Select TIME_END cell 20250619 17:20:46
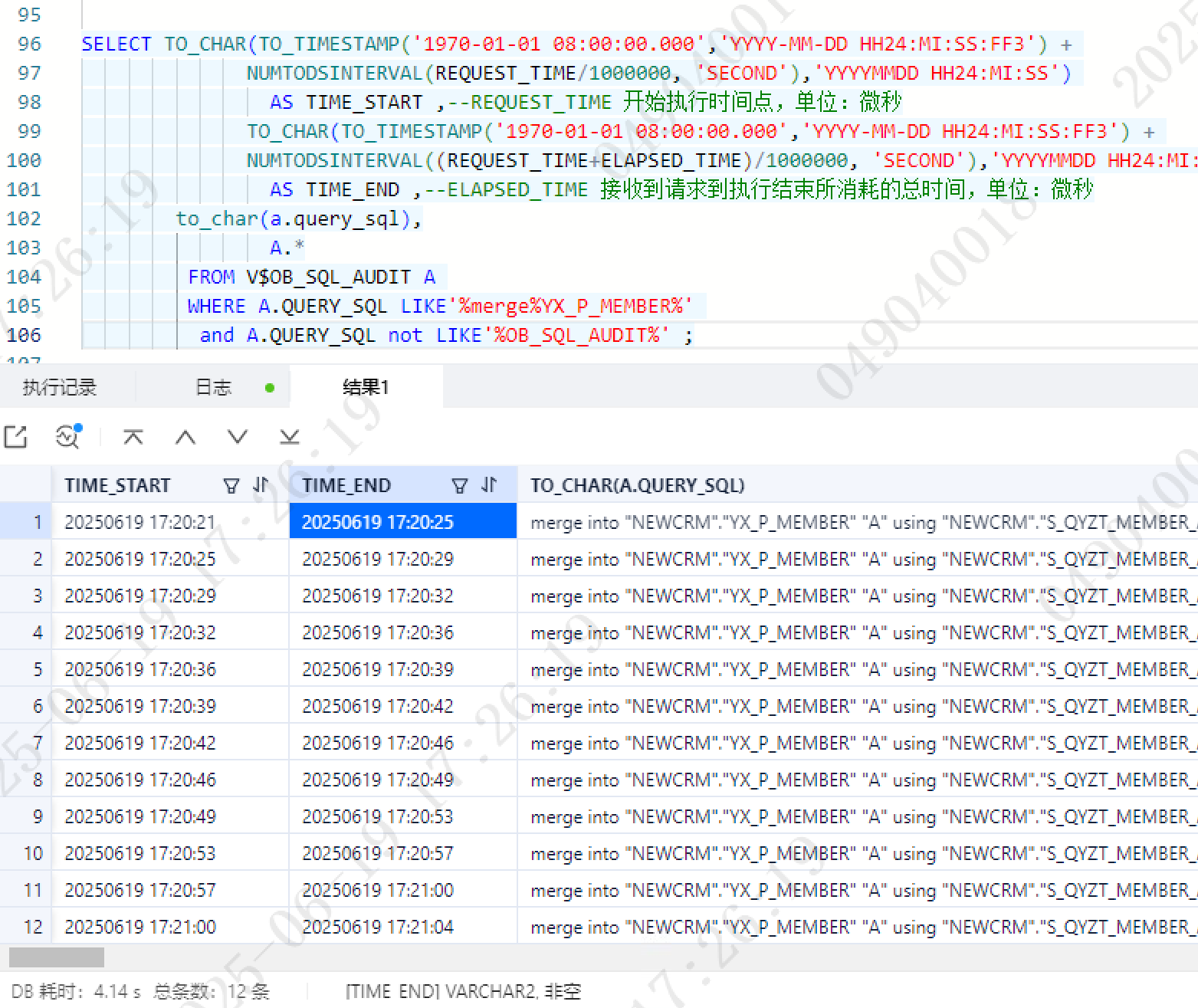 403,743
